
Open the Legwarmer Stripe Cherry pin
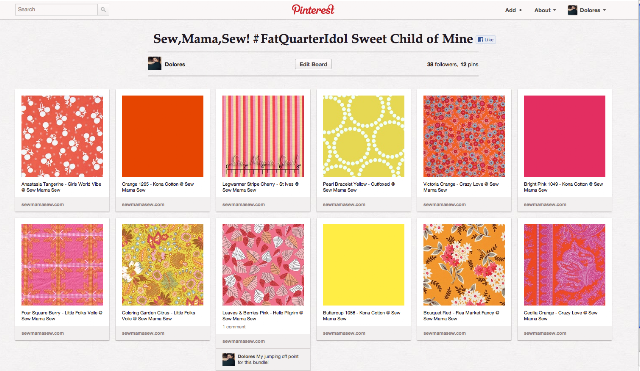pyautogui.click(x=263, y=136)
